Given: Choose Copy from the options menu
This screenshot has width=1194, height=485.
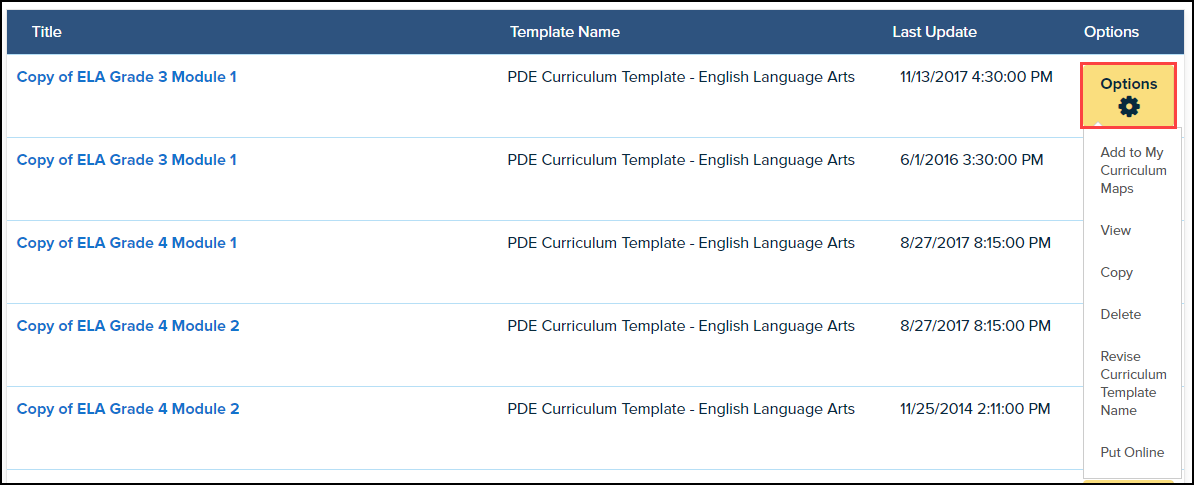Looking at the screenshot, I should coord(1117,272).
